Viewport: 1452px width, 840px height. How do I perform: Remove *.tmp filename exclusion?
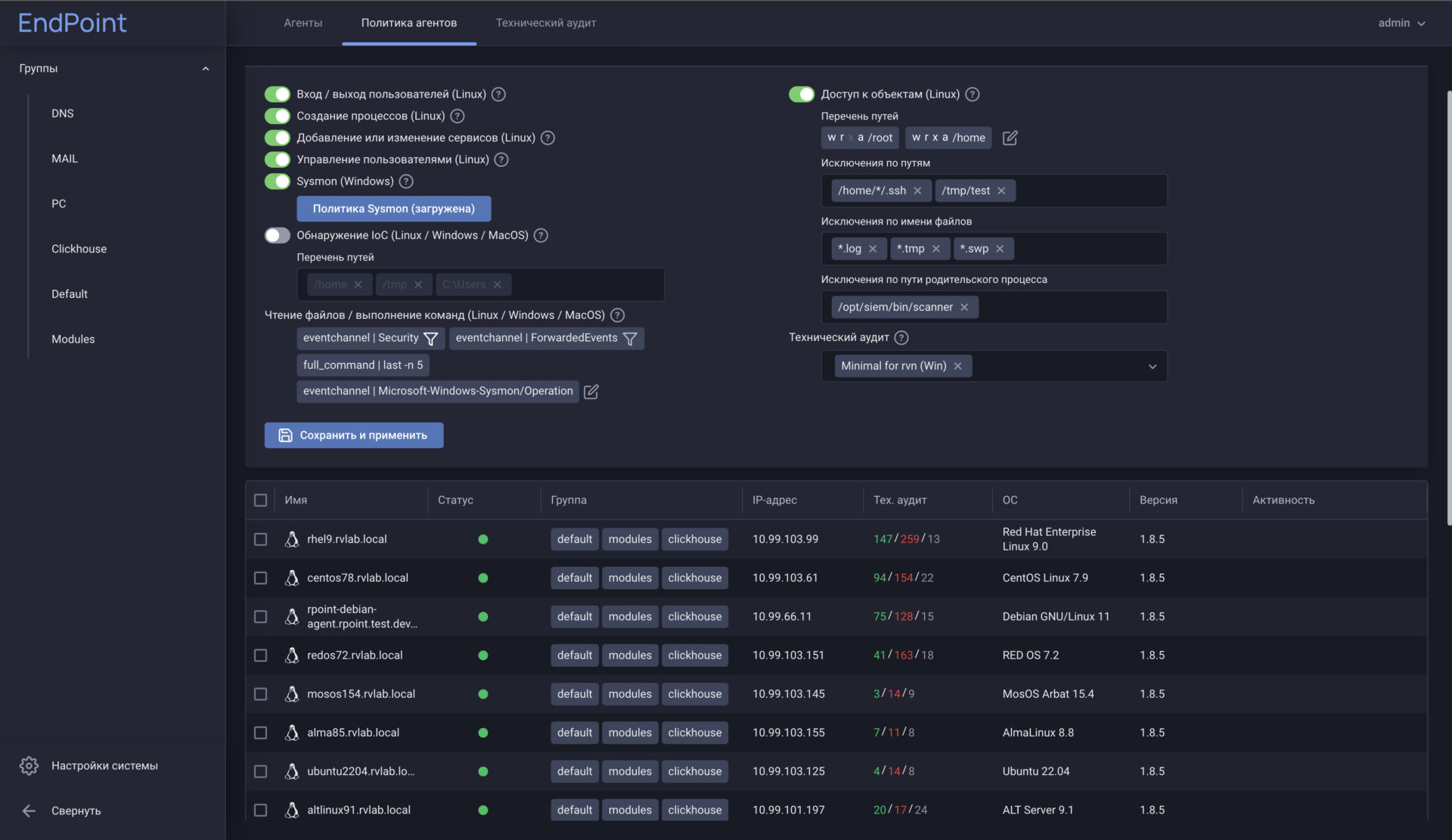(936, 249)
